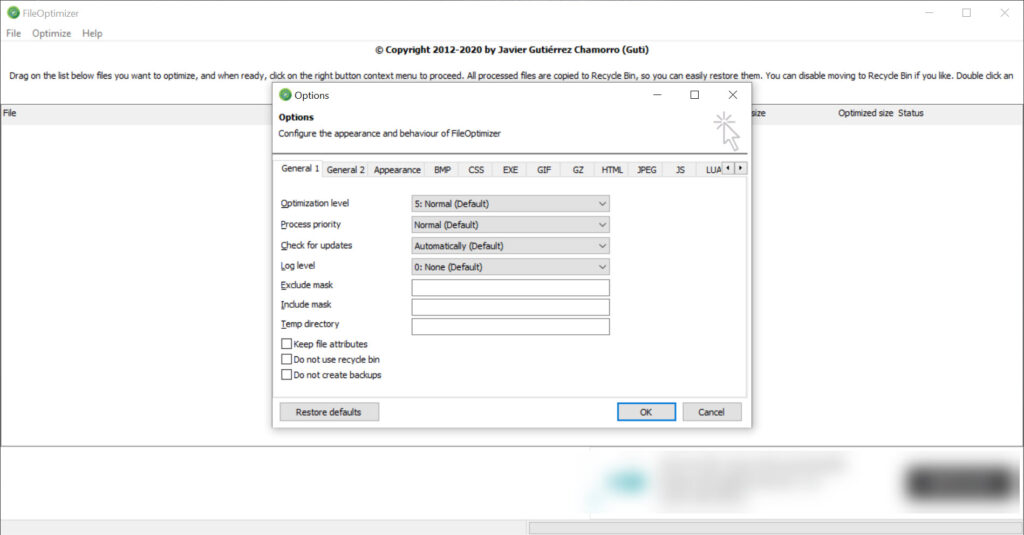Click the Include mask text box
This screenshot has height=535, width=1024.
(510, 307)
